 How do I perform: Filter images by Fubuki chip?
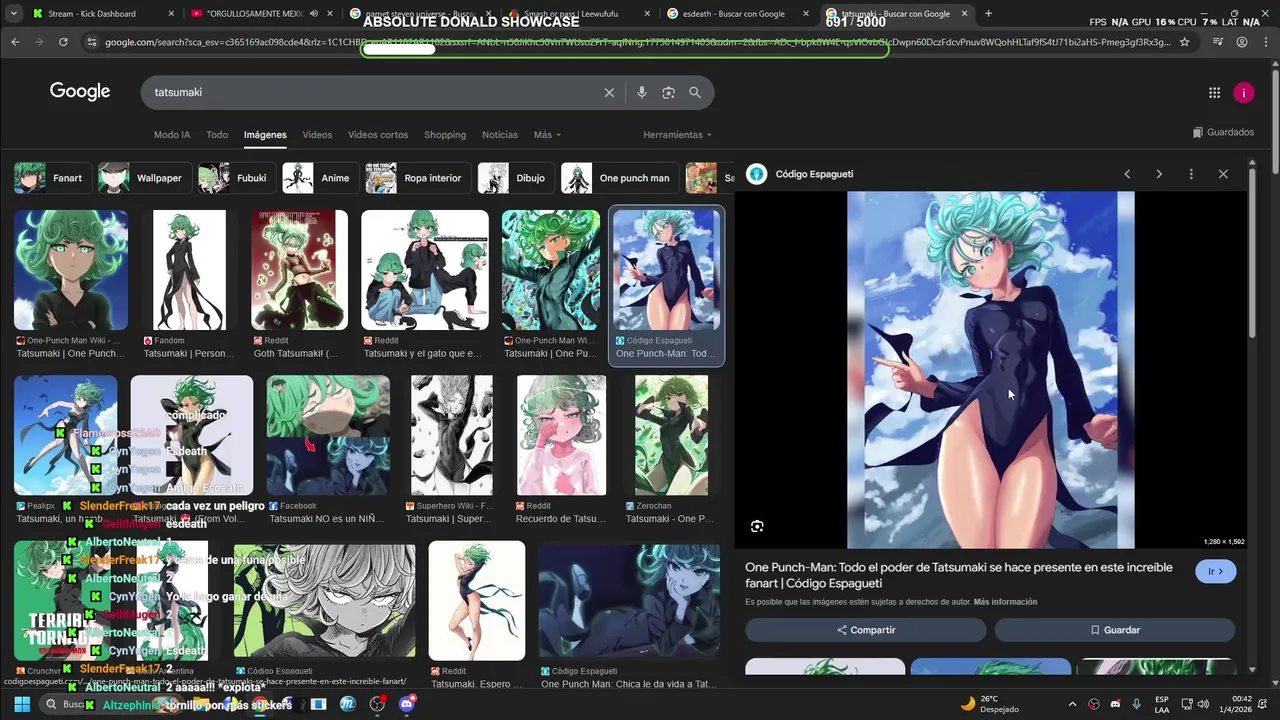pos(236,178)
